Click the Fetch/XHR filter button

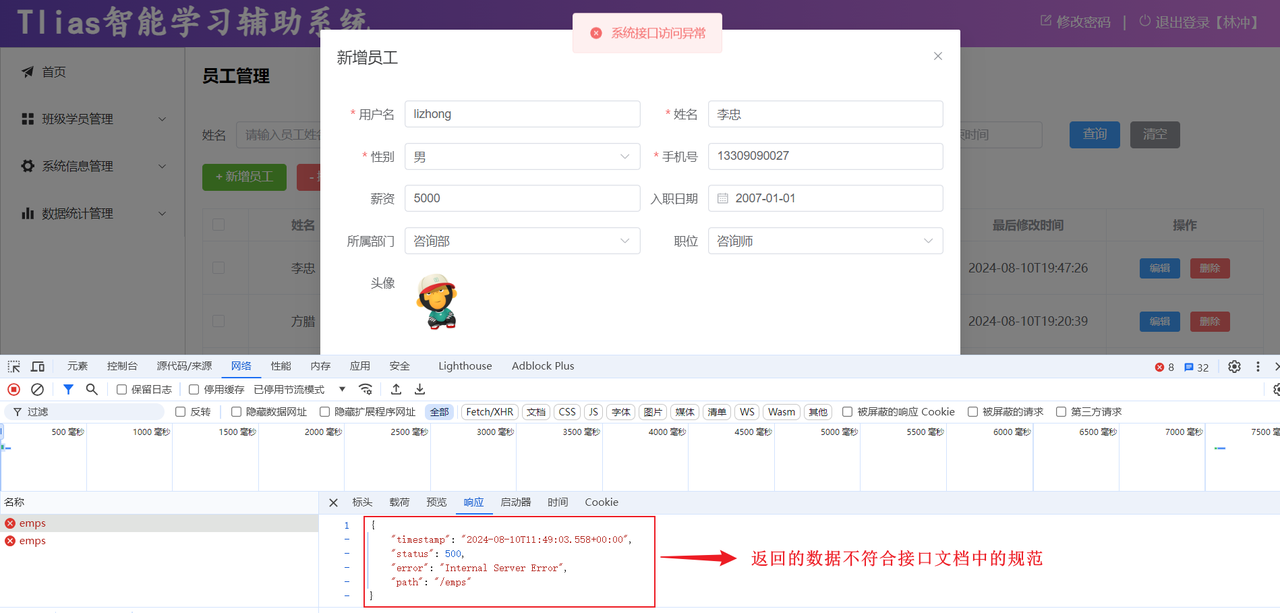489,412
